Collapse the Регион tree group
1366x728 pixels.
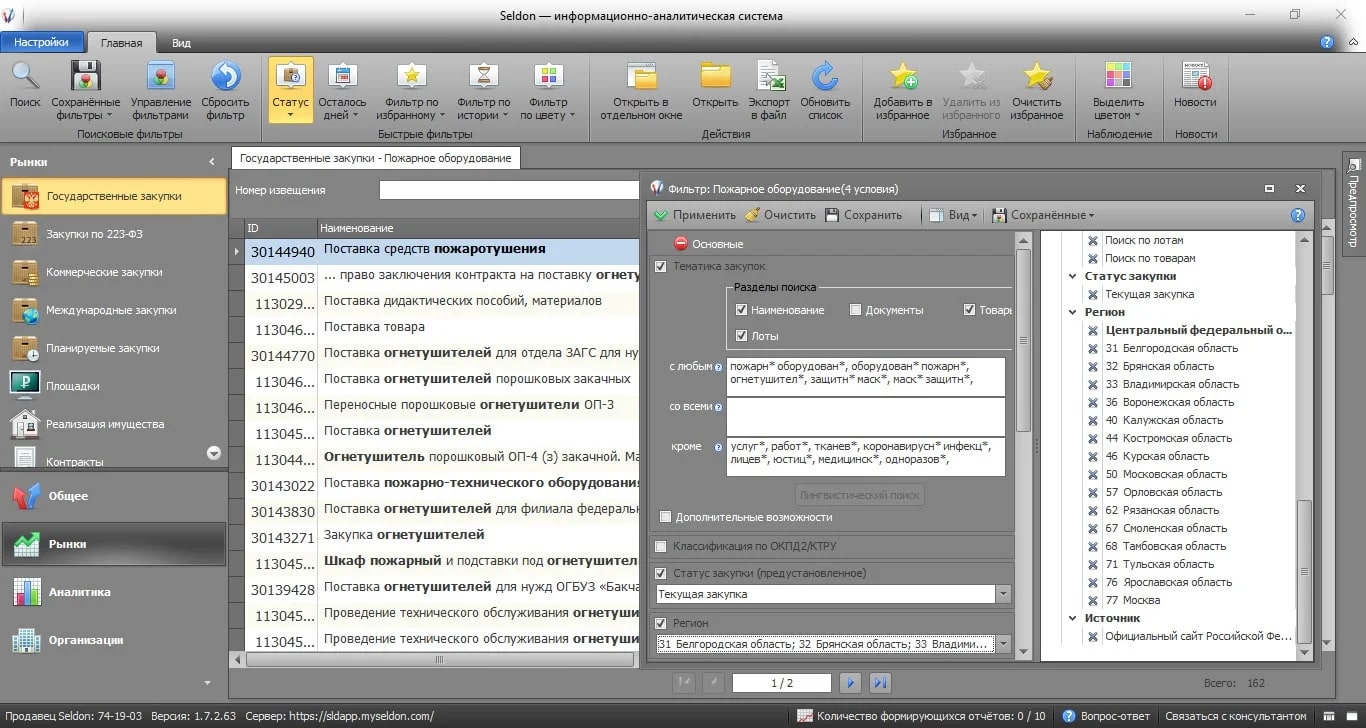pyautogui.click(x=1075, y=312)
